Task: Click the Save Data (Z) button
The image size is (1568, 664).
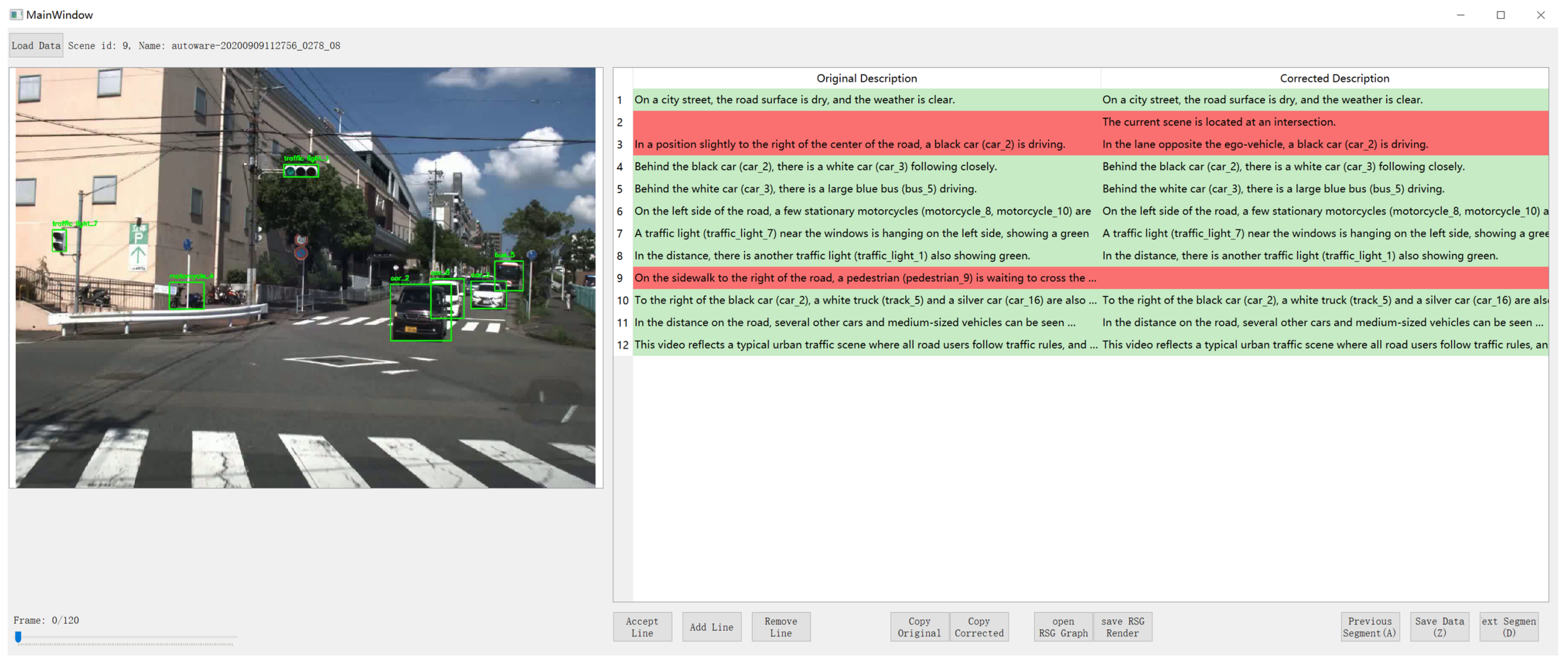Action: tap(1438, 627)
